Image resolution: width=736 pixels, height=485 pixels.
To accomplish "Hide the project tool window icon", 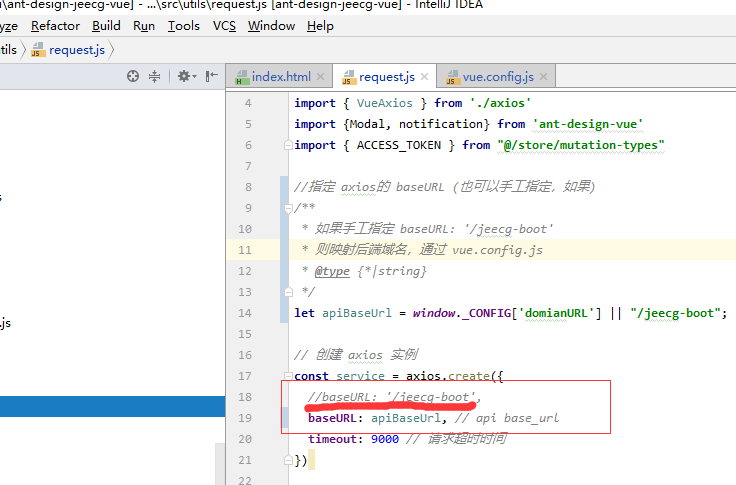I will coord(212,76).
